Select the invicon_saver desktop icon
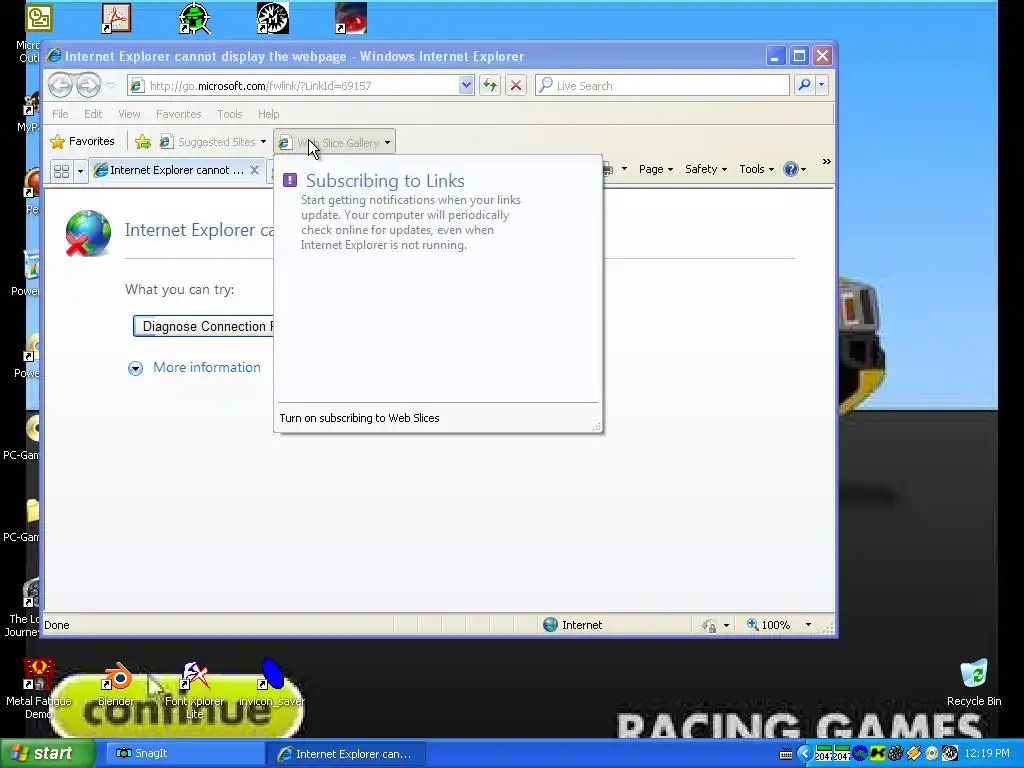 [272, 684]
